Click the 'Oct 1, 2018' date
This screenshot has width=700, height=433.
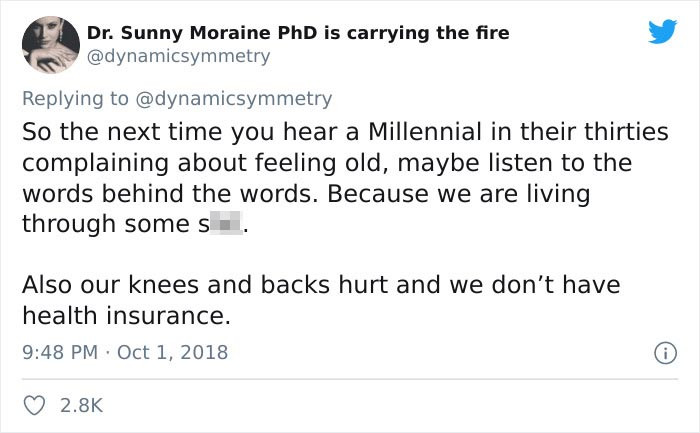[172, 352]
